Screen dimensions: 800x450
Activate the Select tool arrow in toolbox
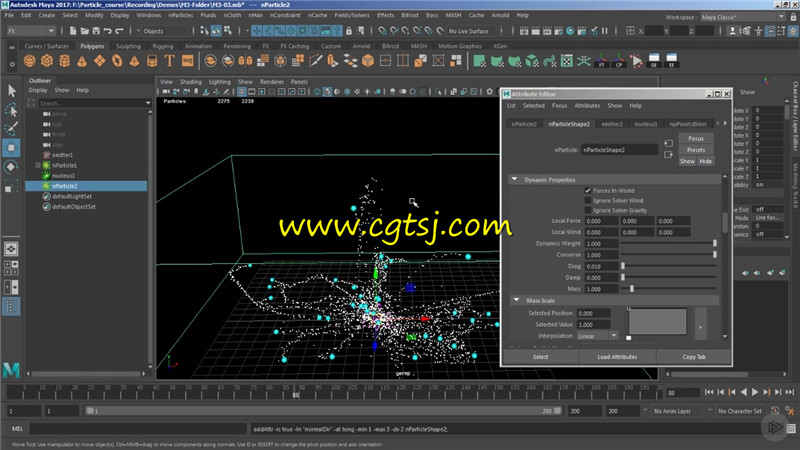click(x=12, y=91)
